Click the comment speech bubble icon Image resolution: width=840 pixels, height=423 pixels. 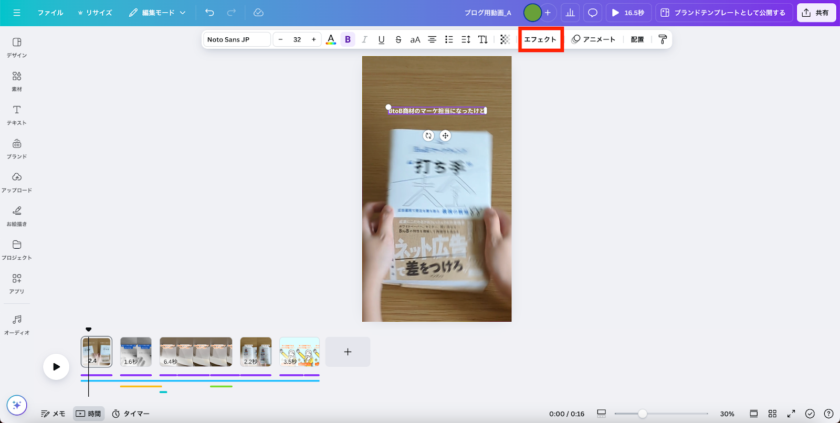point(592,13)
